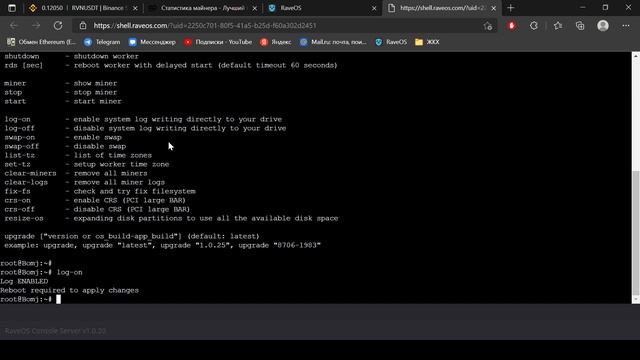The image size is (640, 360).
Task: Minimize the browser window
Action: tap(582, 8)
